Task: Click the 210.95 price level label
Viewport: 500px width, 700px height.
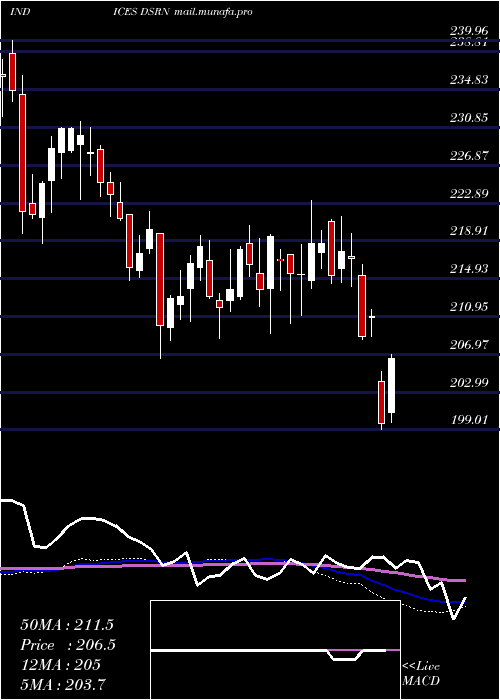Action: coord(469,307)
